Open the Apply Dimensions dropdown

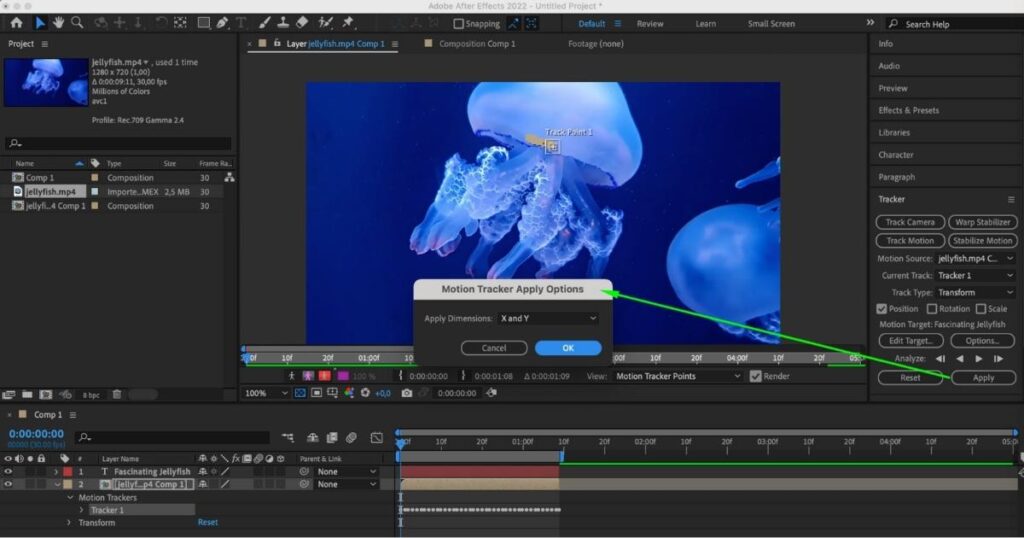click(548, 318)
